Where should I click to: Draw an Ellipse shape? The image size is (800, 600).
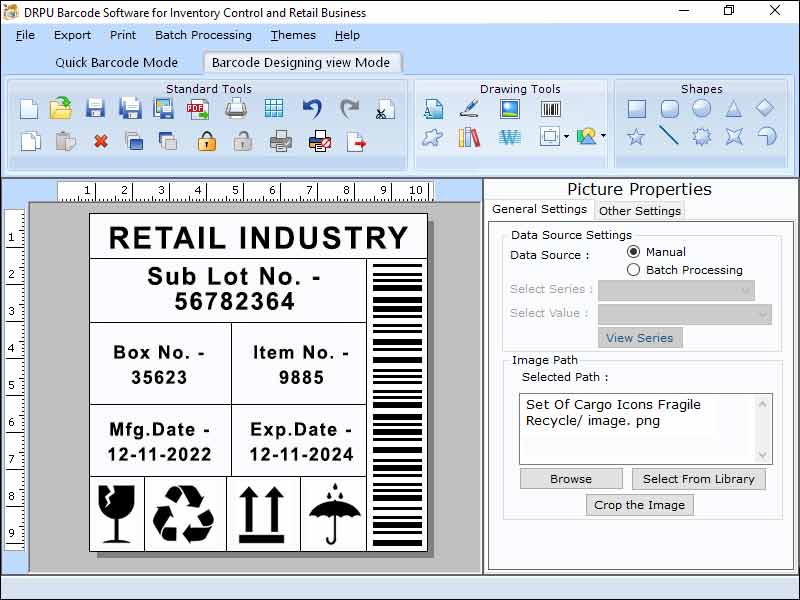tap(702, 109)
